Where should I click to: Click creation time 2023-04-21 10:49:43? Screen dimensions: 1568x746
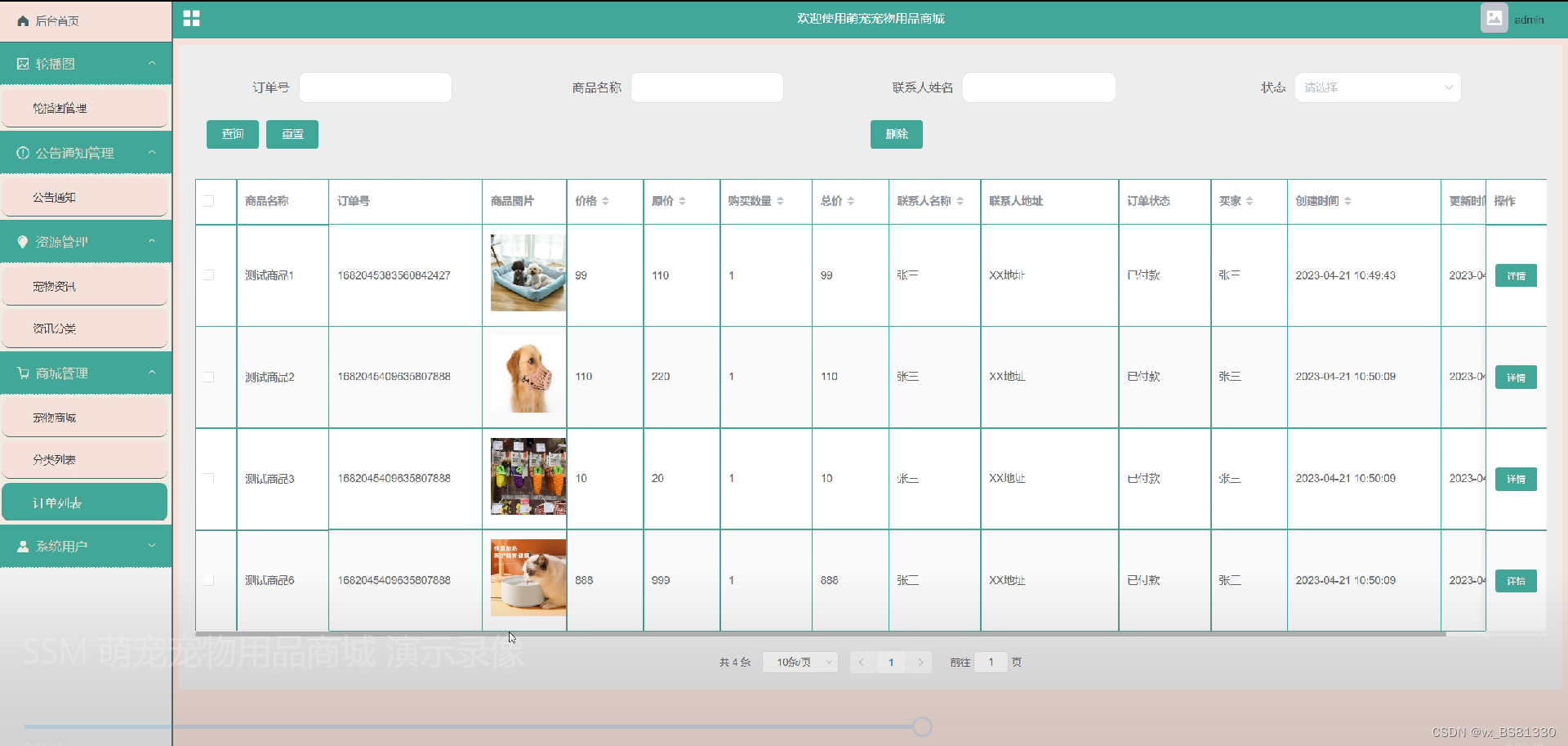click(x=1345, y=275)
